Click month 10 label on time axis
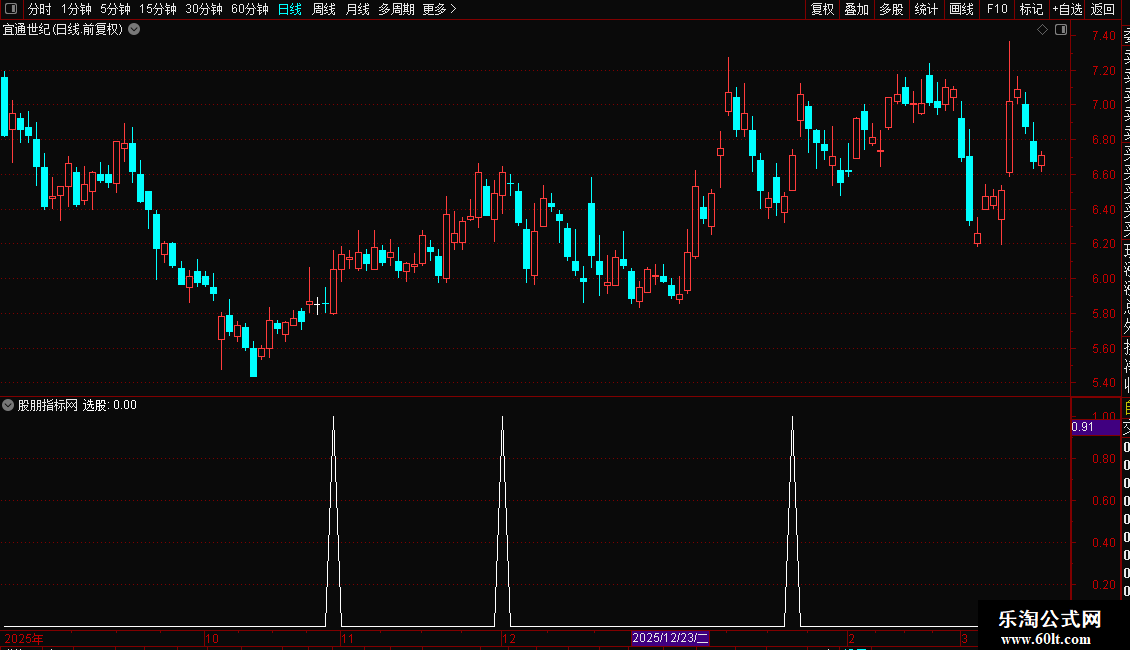 coord(212,638)
